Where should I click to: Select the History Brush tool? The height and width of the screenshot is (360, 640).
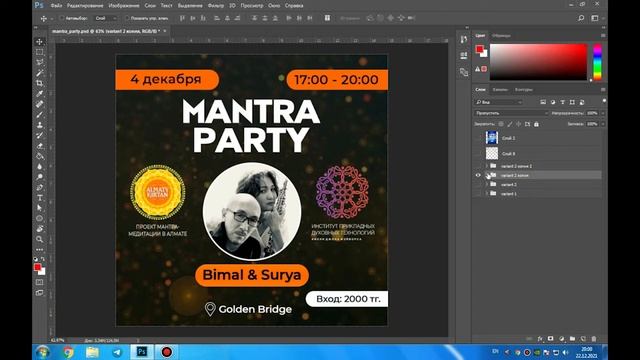point(40,135)
